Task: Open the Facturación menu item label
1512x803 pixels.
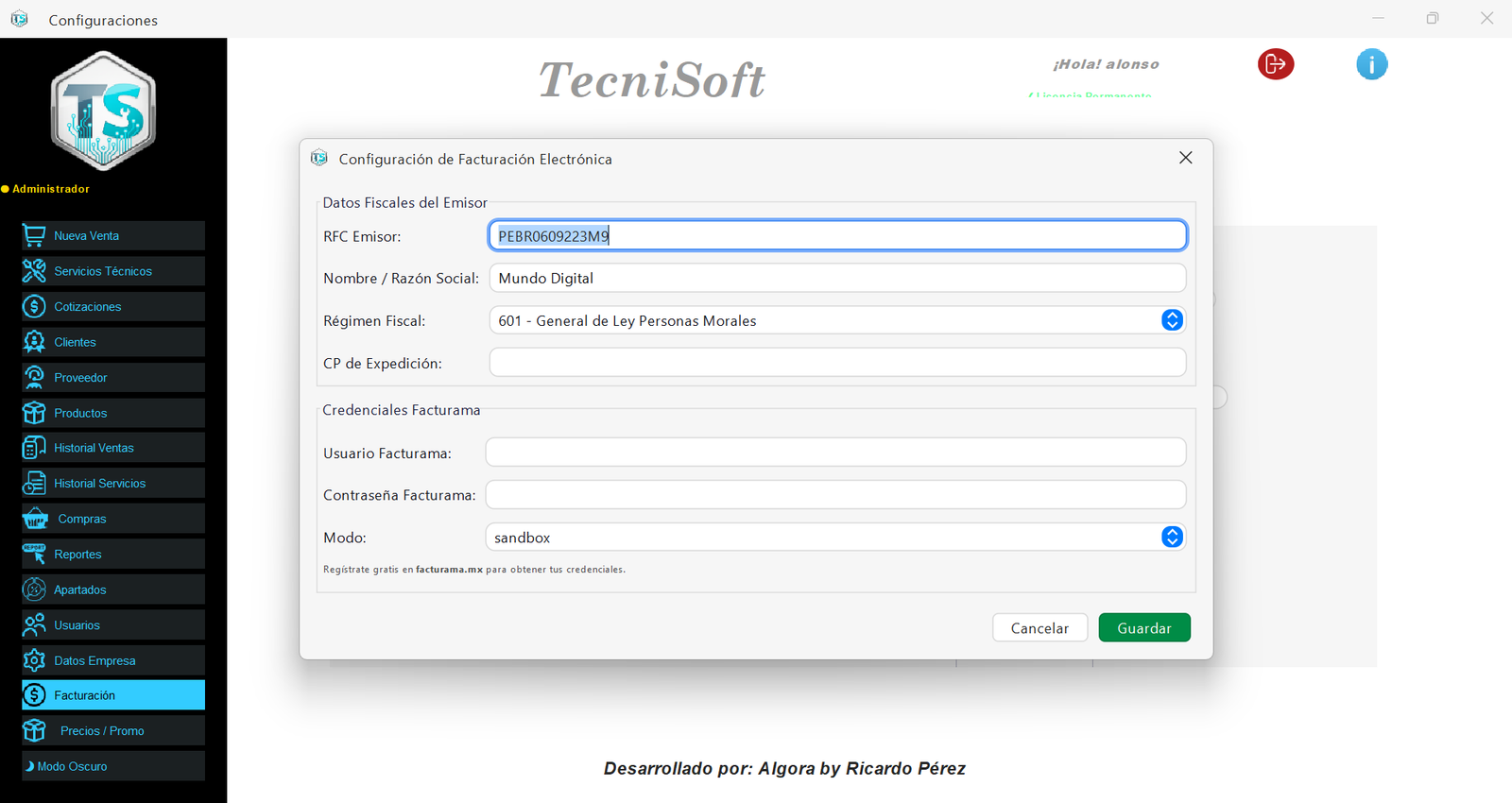Action: click(84, 695)
